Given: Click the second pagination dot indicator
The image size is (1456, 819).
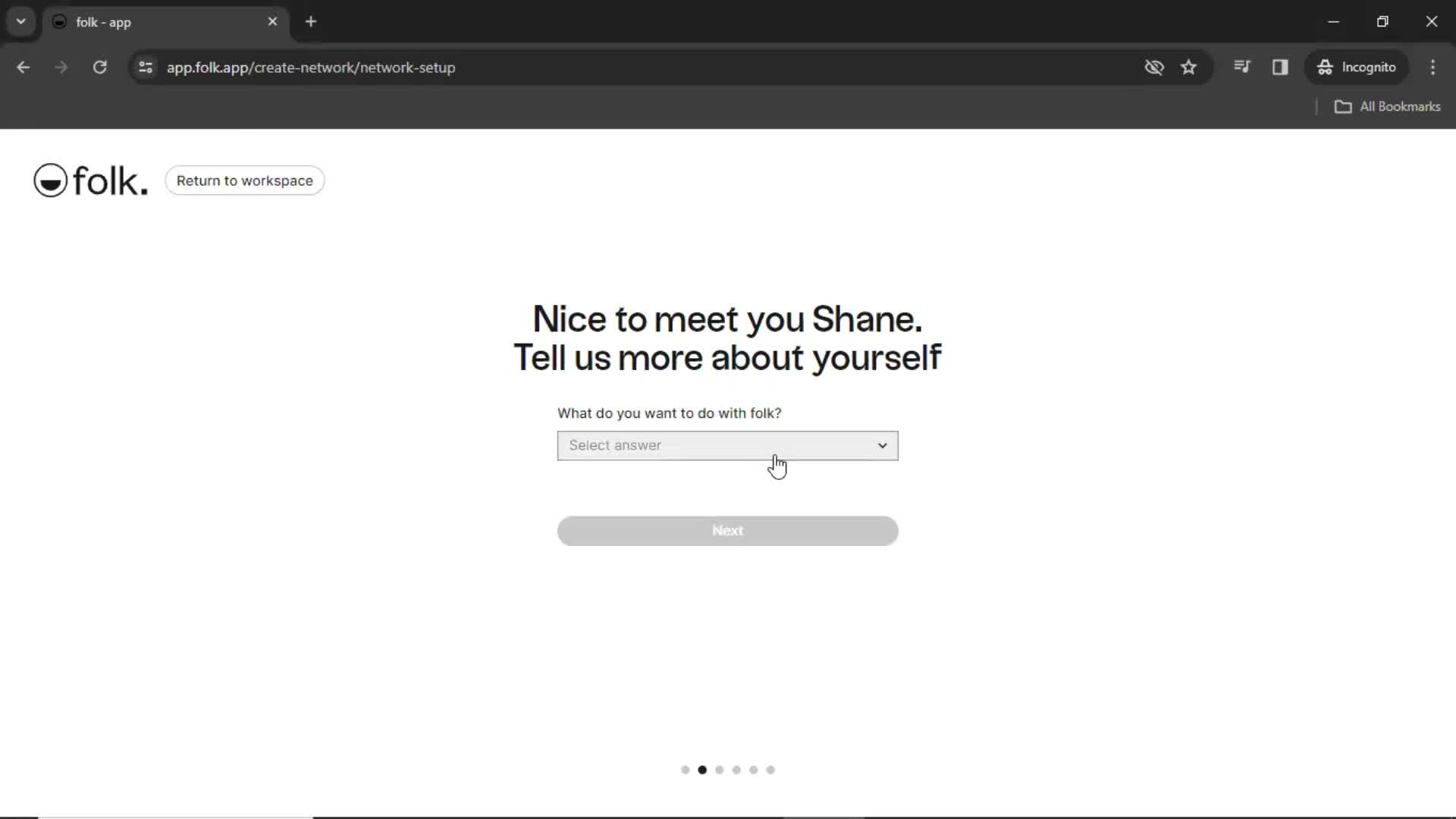Looking at the screenshot, I should 702,769.
